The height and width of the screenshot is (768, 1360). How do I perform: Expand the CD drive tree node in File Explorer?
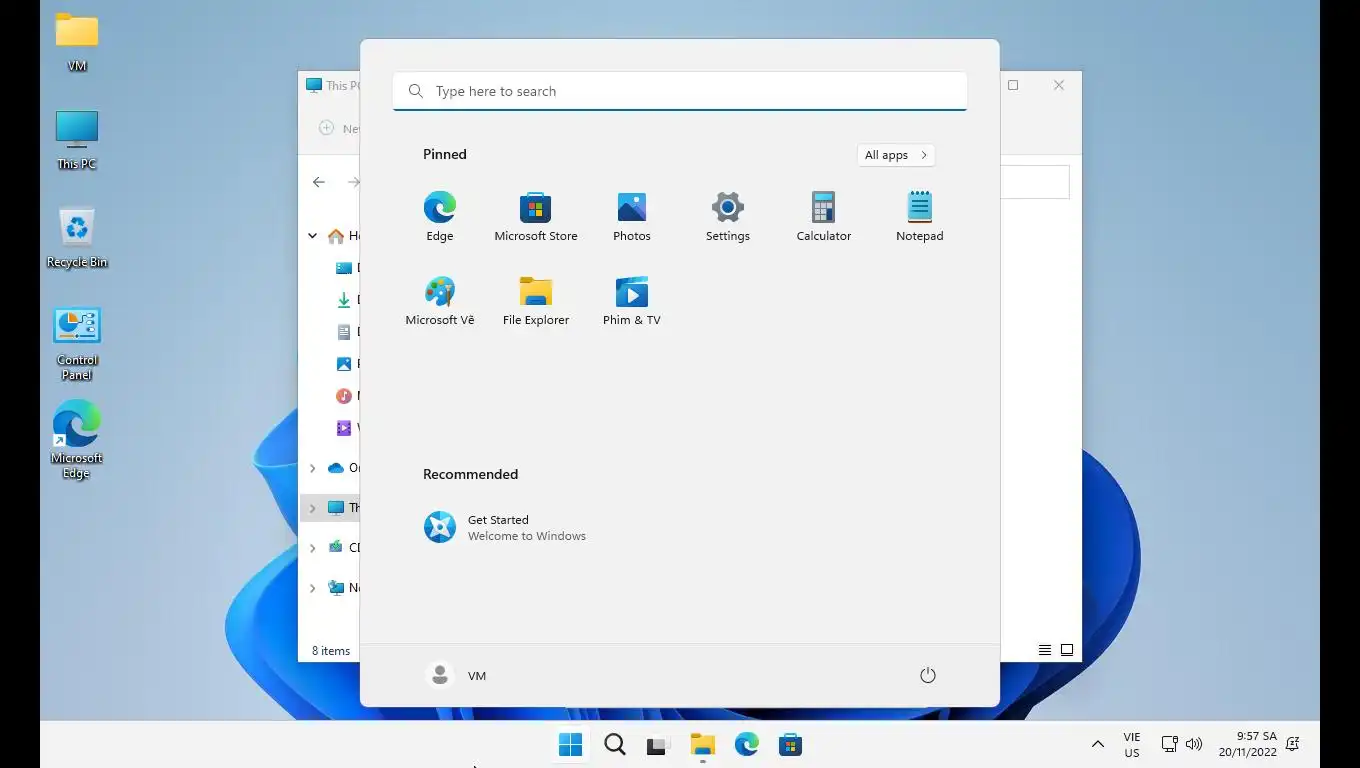(312, 548)
